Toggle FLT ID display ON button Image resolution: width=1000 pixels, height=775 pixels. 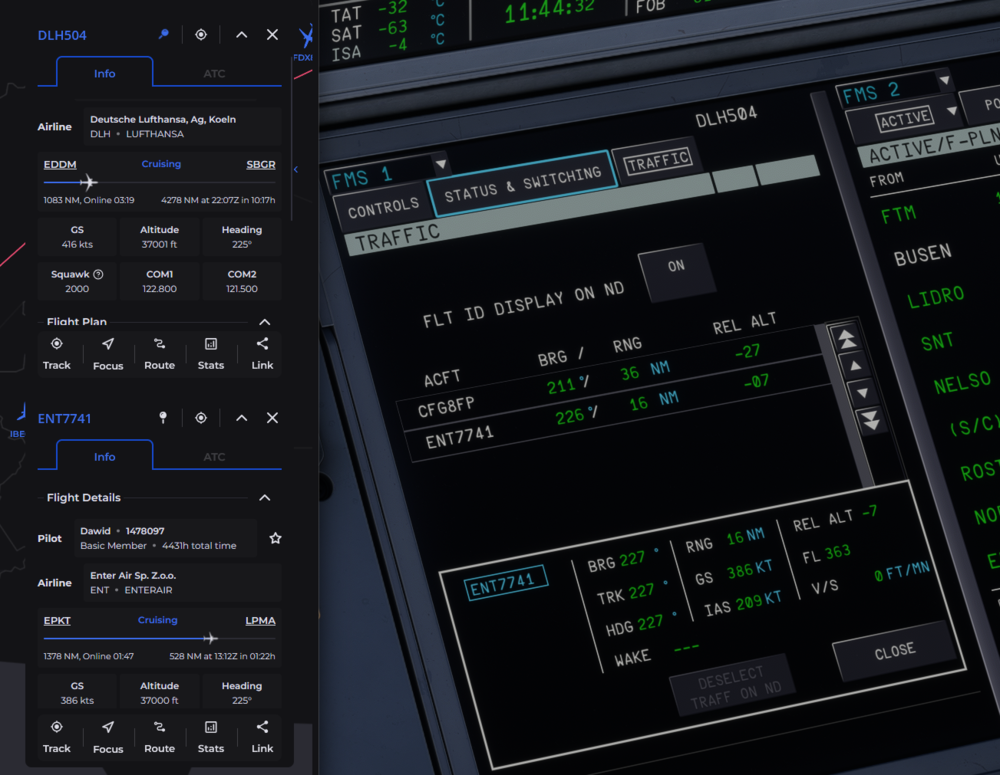(677, 267)
